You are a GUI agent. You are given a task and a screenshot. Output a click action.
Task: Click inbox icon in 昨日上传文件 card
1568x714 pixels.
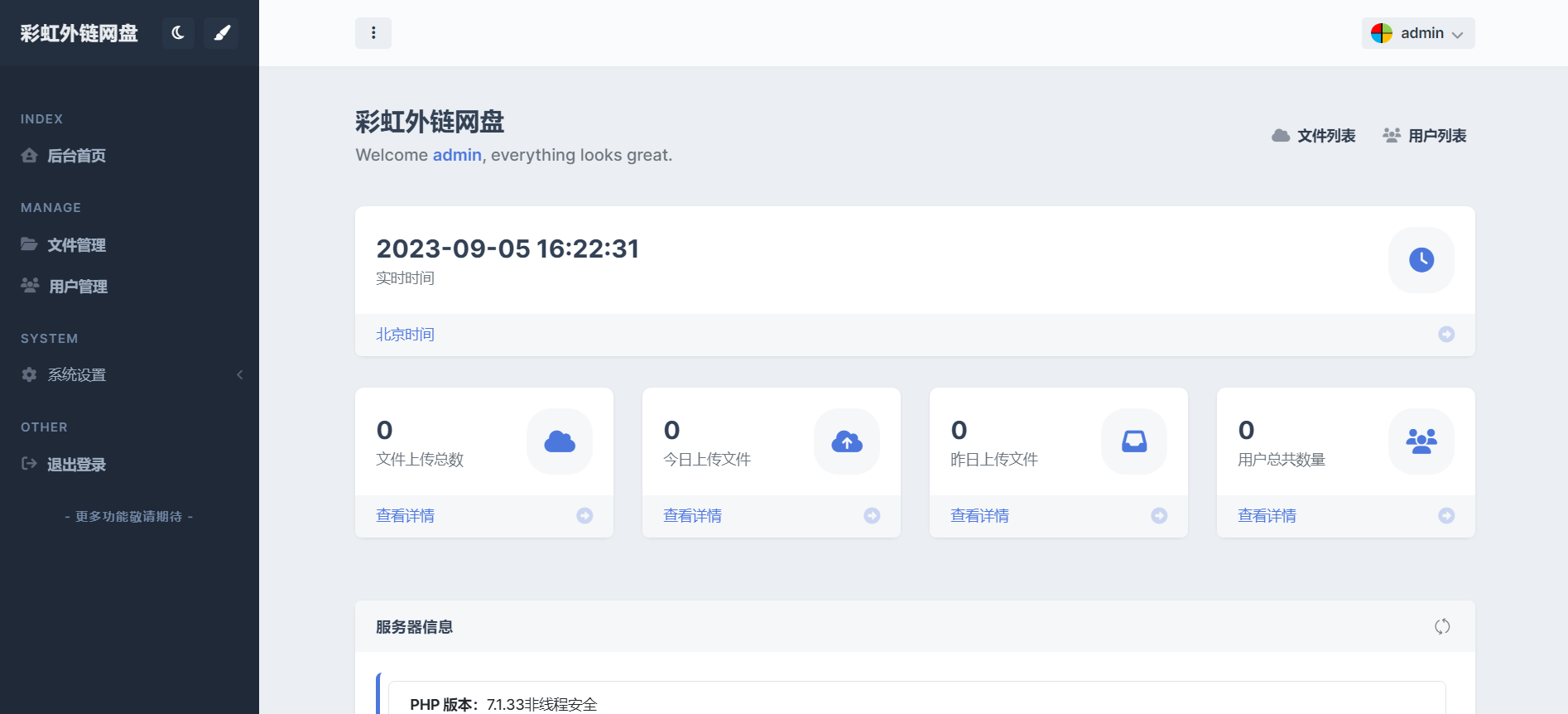1134,441
